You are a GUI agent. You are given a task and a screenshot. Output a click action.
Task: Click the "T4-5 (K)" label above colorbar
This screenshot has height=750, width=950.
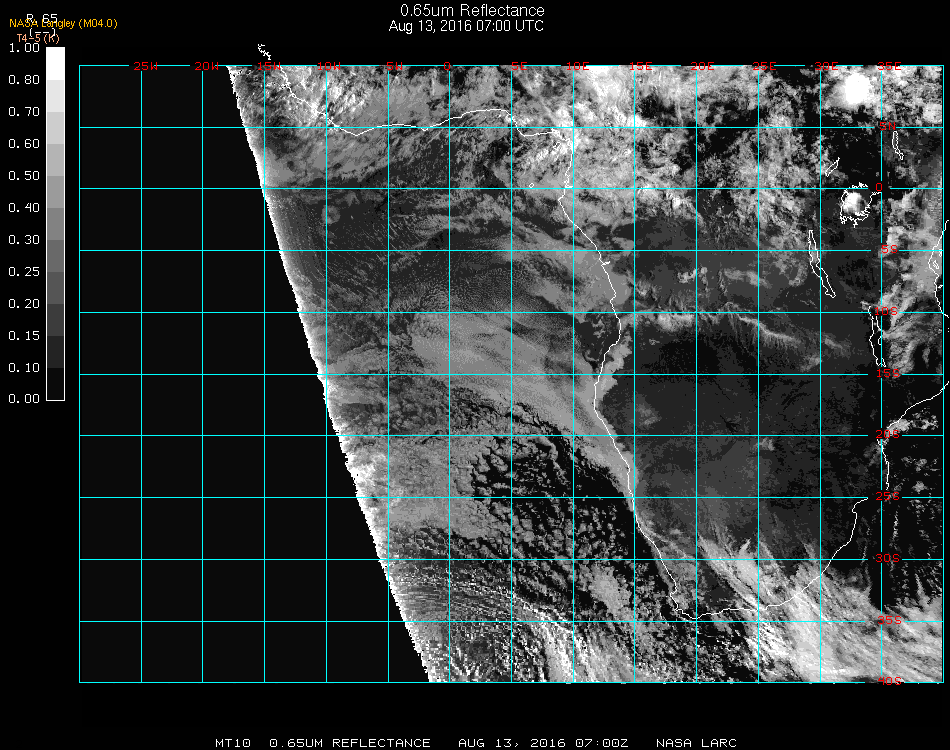pyautogui.click(x=38, y=38)
